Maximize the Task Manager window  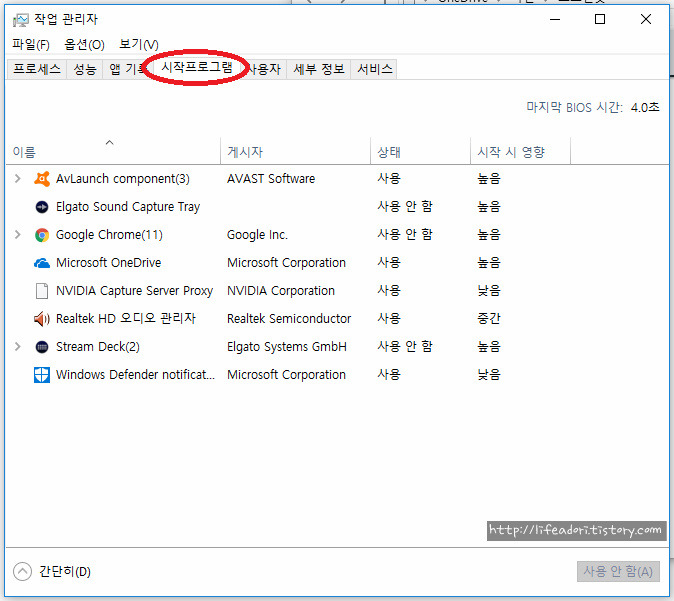pos(600,19)
